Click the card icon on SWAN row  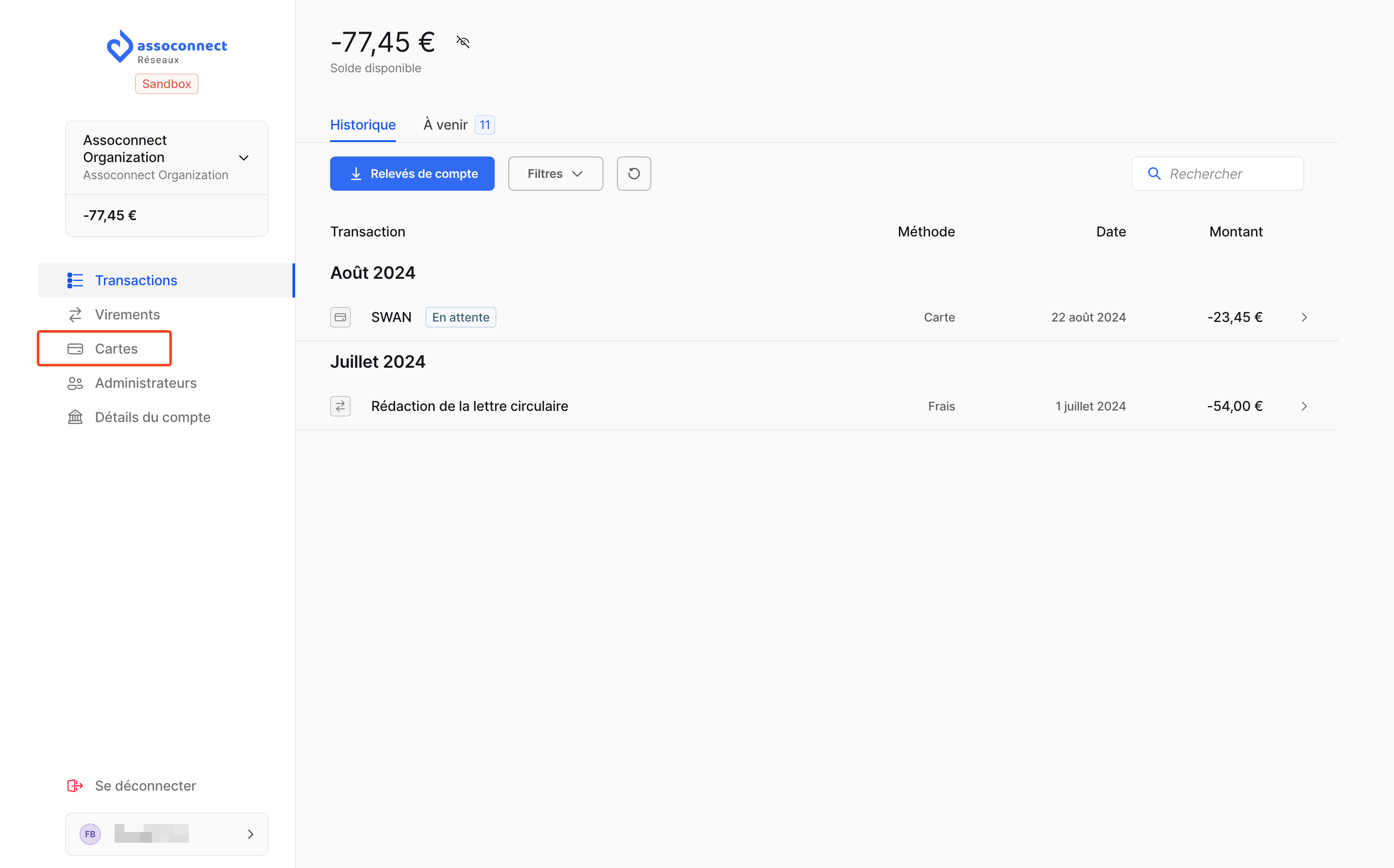tap(340, 317)
